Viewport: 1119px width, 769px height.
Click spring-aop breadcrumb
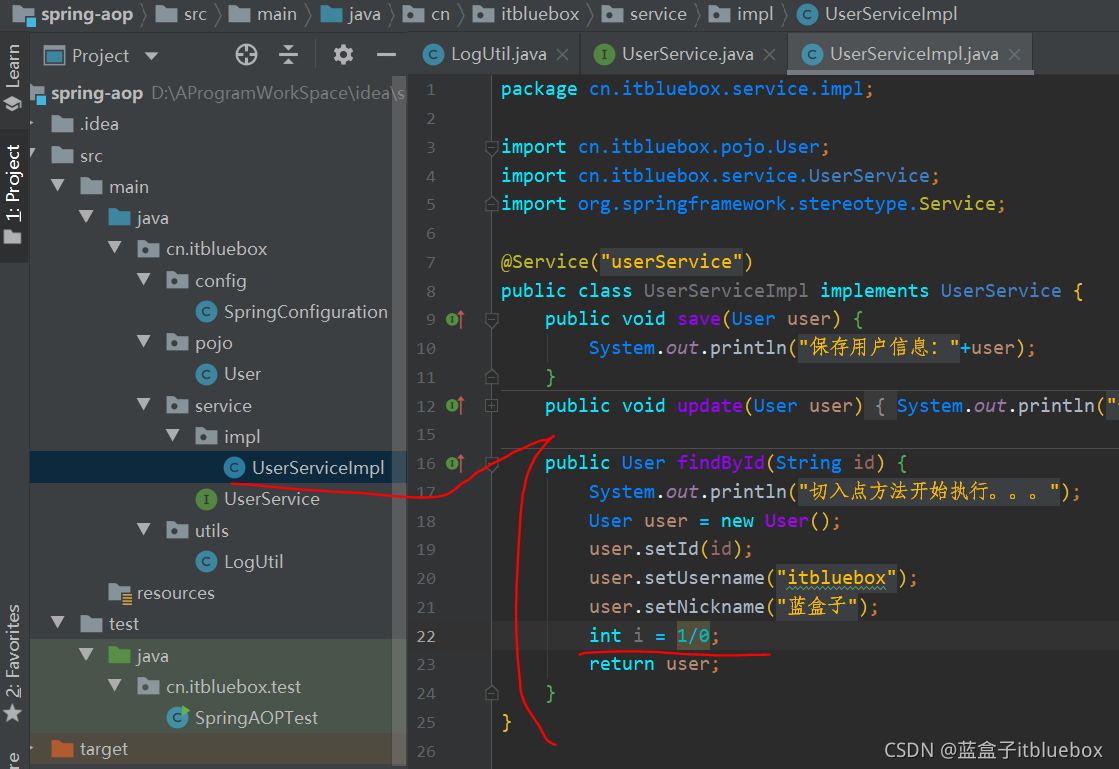[74, 14]
